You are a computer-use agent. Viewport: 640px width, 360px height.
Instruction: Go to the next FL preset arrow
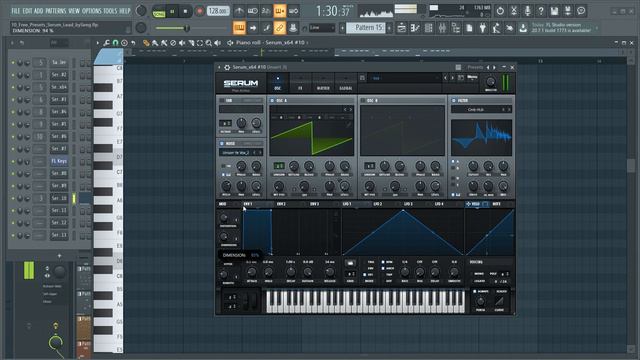coord(494,67)
